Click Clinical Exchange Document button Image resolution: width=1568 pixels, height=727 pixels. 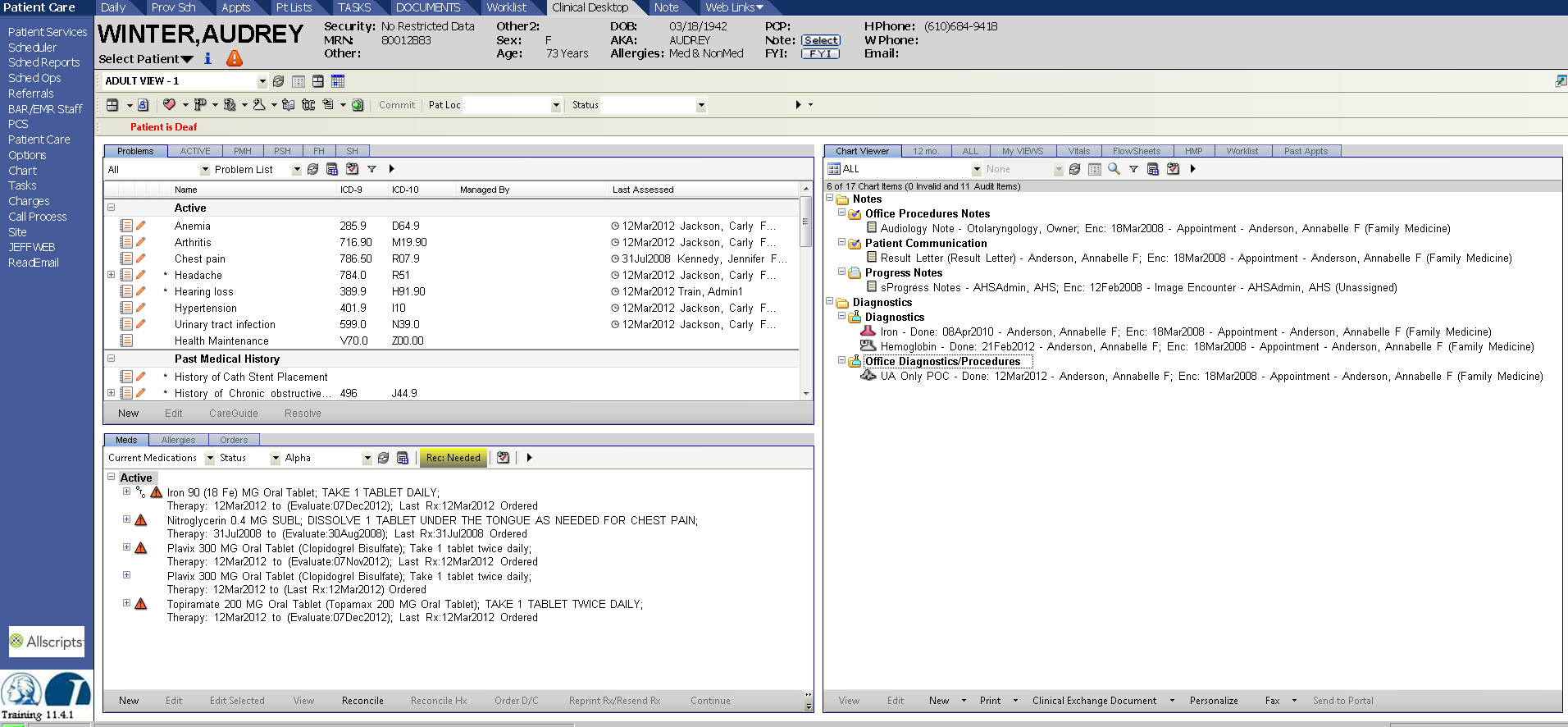coord(1094,701)
